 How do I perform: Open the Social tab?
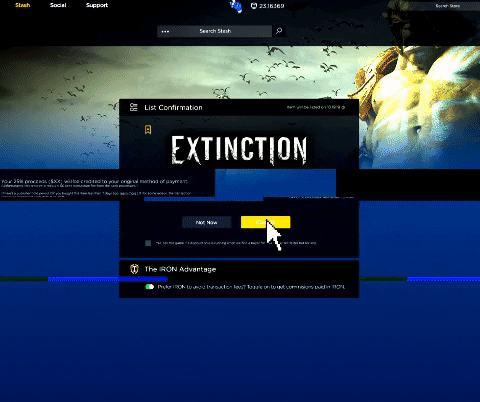(x=58, y=5)
